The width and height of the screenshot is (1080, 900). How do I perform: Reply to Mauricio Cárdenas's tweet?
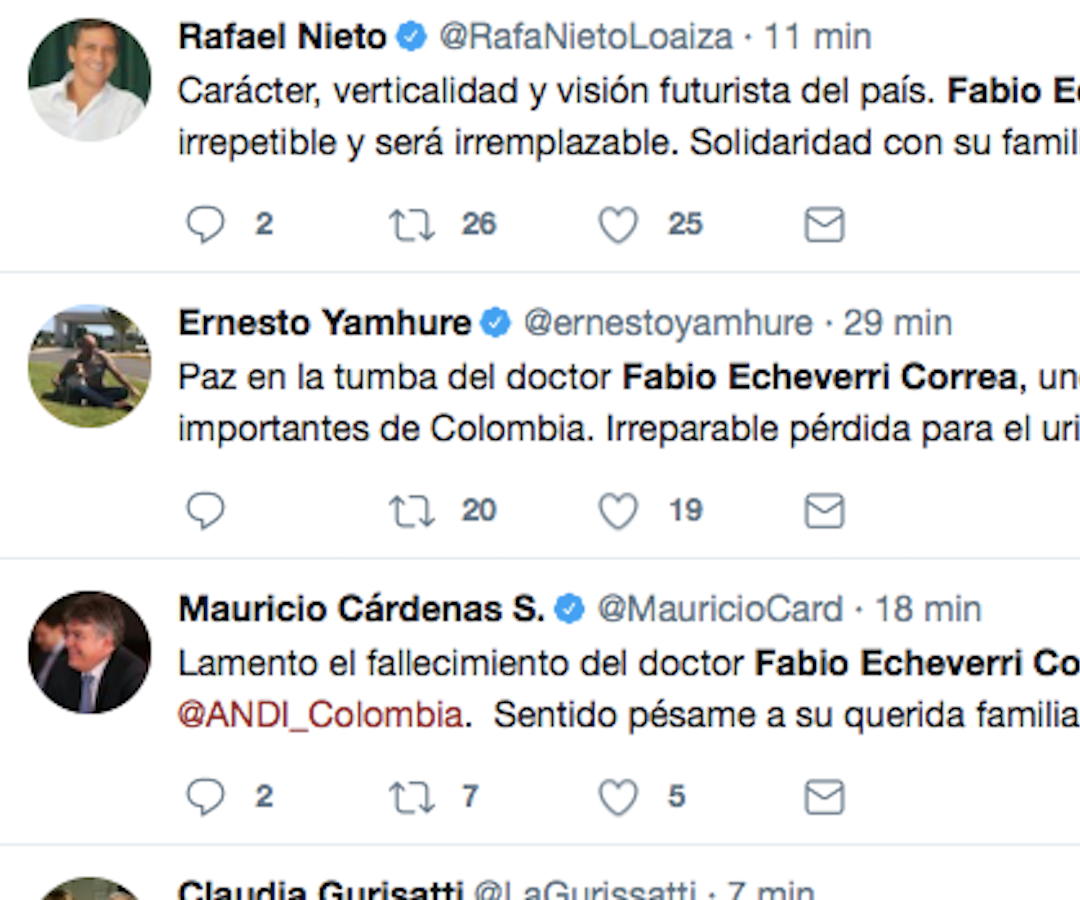tap(206, 797)
